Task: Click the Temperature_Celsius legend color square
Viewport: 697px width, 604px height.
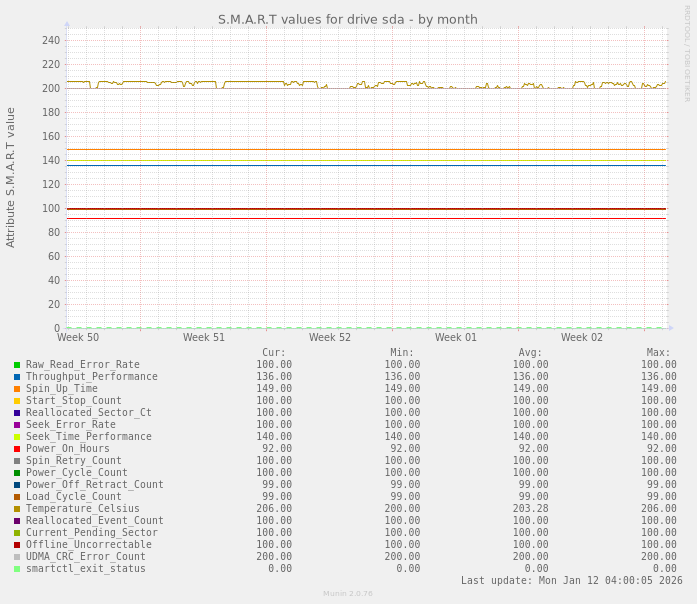Action: [17, 509]
